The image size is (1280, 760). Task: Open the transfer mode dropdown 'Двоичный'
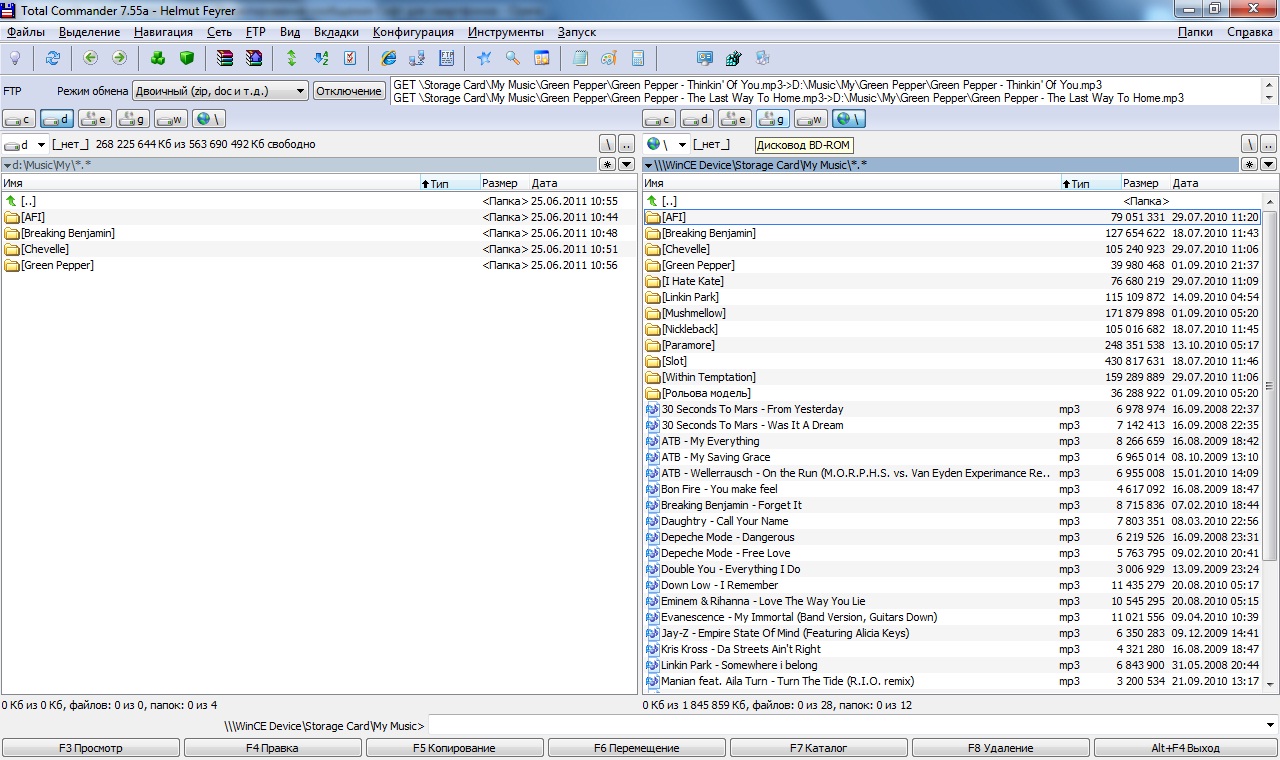(x=220, y=91)
